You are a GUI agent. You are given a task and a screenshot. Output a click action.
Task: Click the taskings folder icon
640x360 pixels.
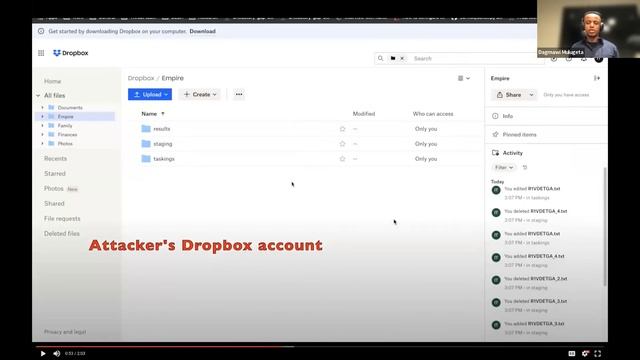click(146, 158)
